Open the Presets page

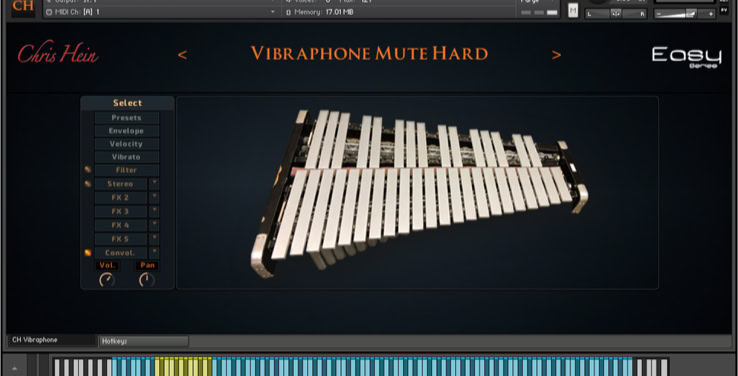click(x=127, y=118)
